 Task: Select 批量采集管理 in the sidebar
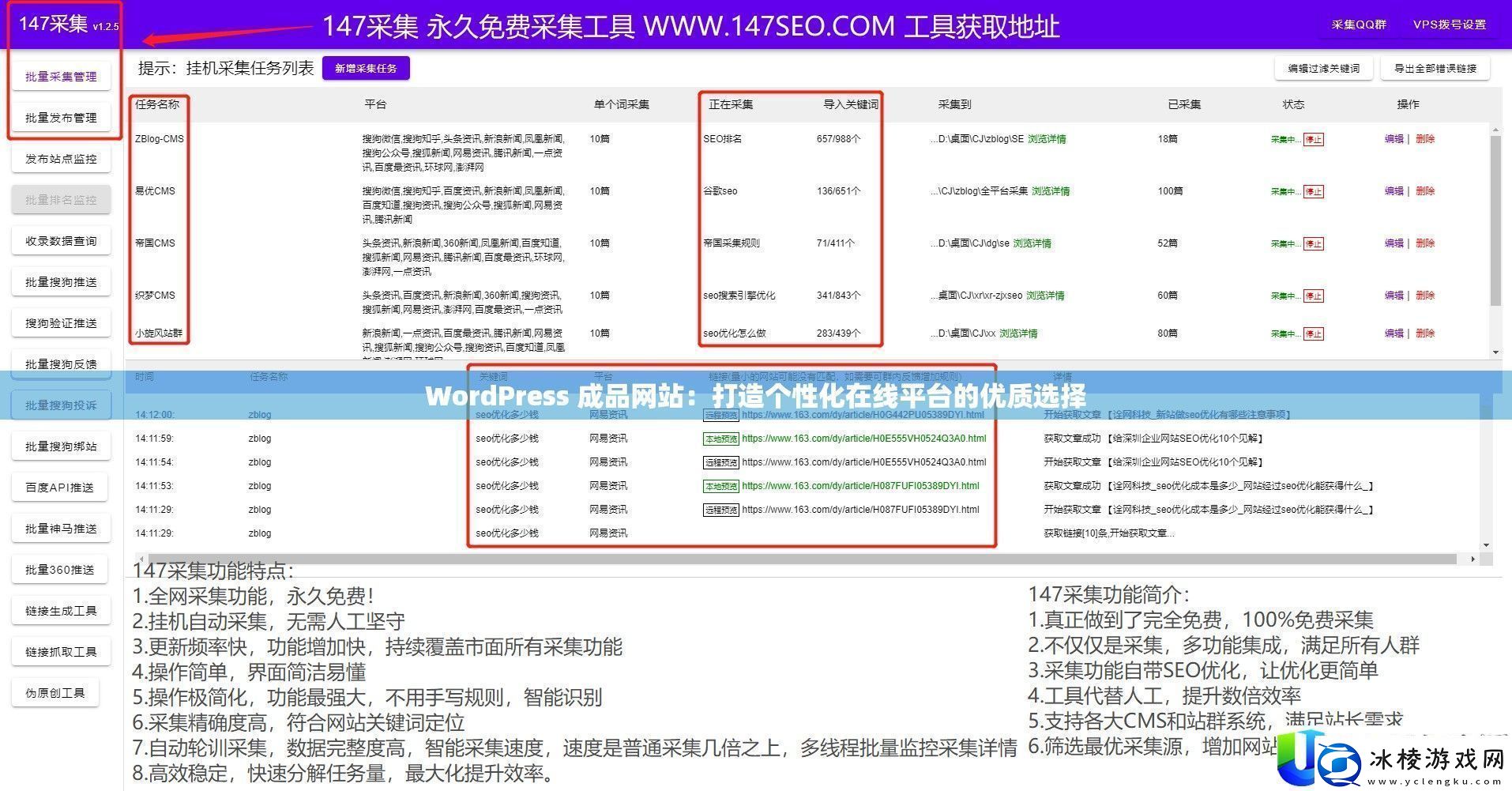[x=60, y=76]
